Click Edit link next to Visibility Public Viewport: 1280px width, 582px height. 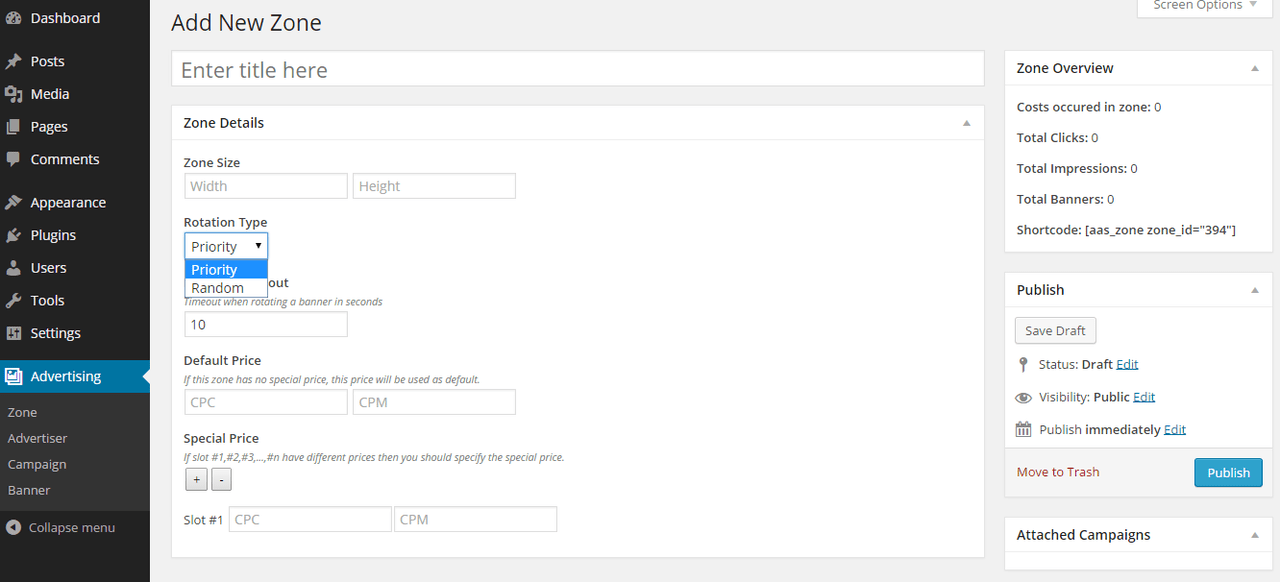[1144, 397]
